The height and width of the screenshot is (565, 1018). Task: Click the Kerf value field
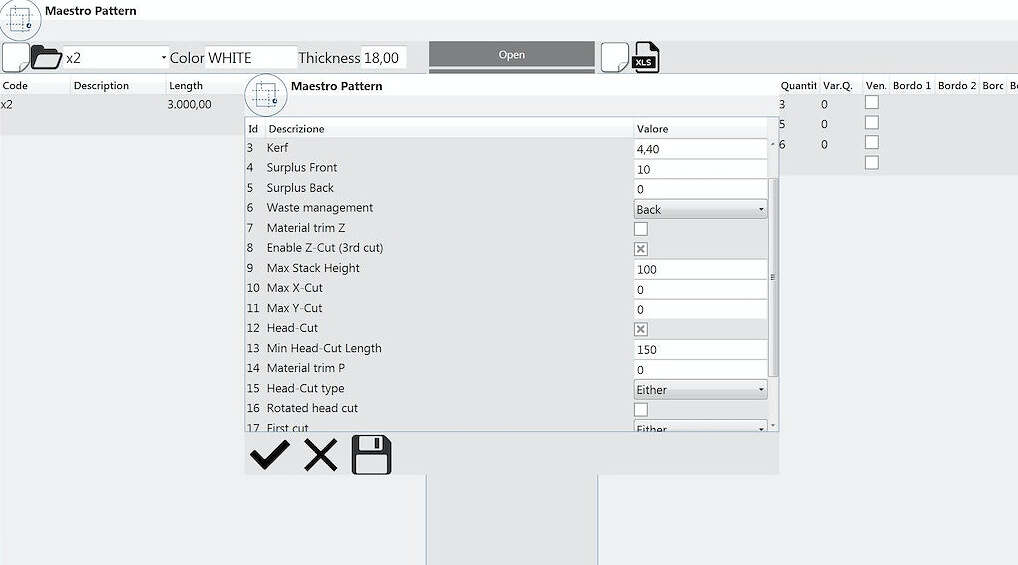click(700, 149)
